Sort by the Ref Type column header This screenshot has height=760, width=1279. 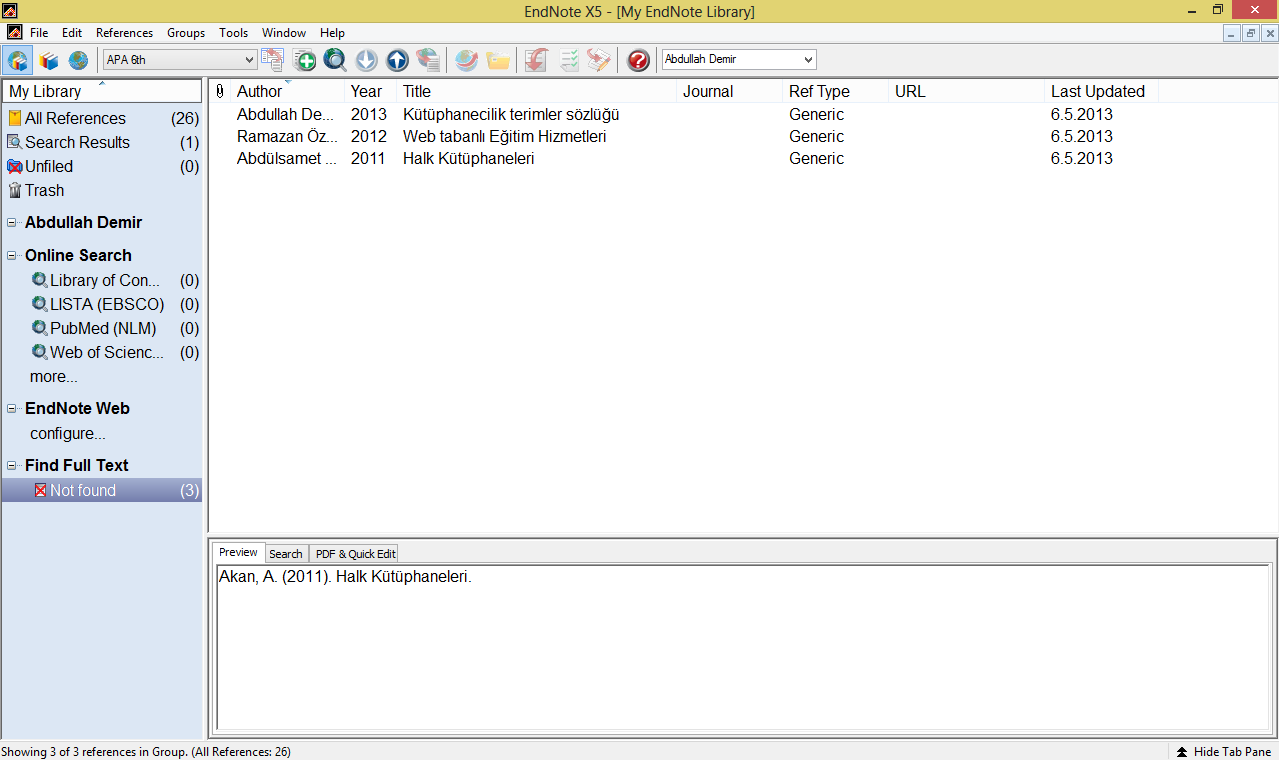pos(836,91)
